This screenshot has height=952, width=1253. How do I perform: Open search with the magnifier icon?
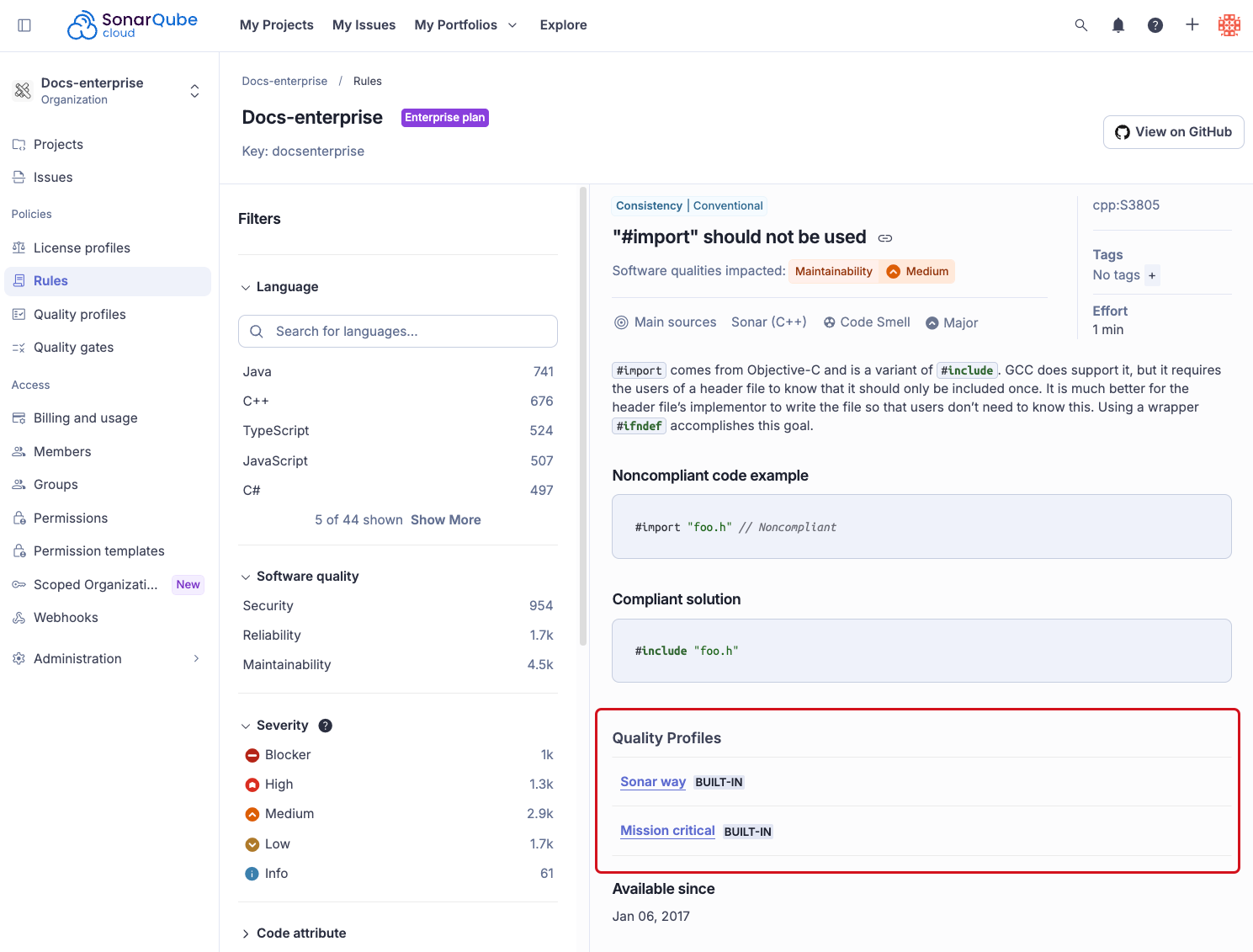[1081, 25]
